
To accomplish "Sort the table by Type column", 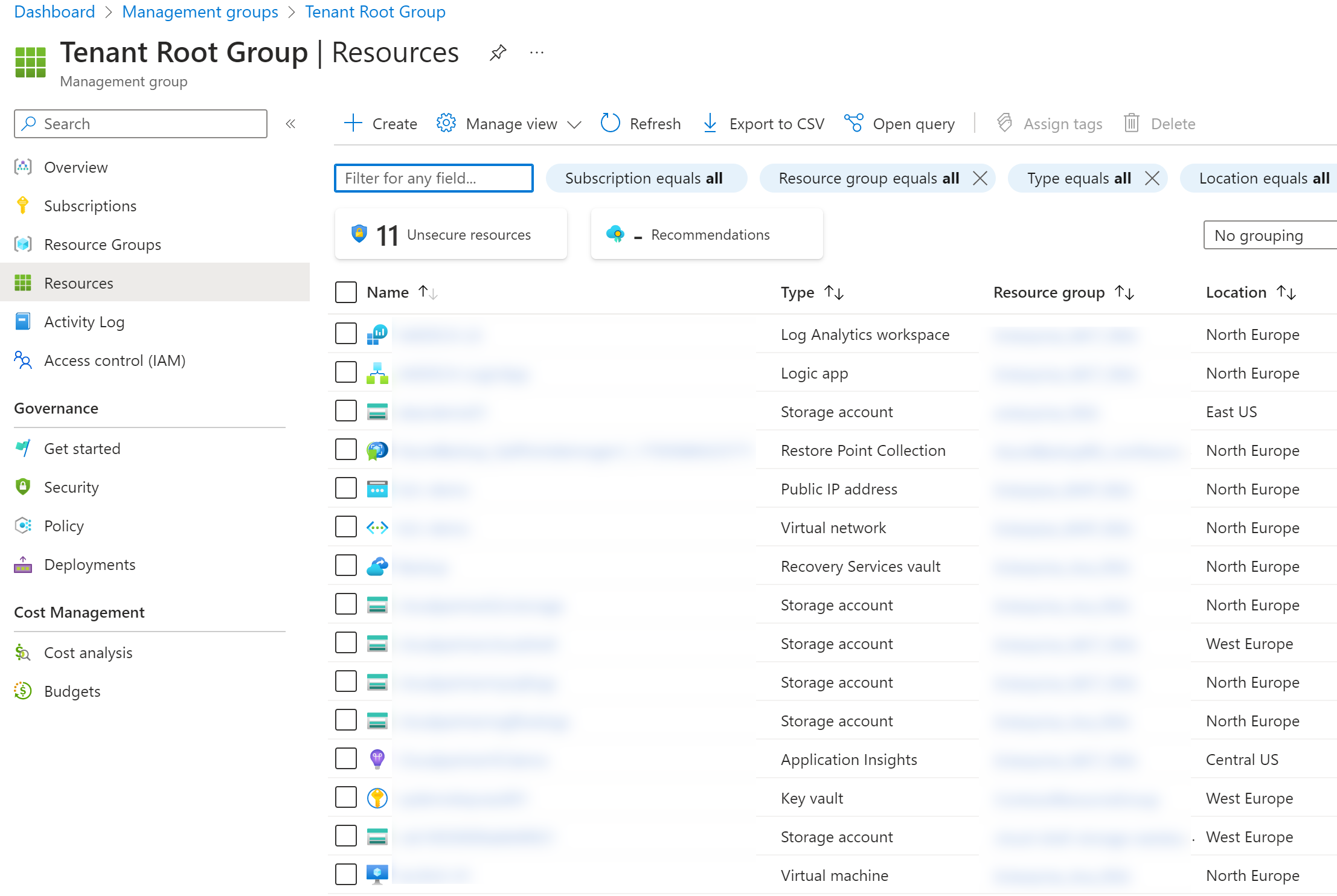I will 833,293.
